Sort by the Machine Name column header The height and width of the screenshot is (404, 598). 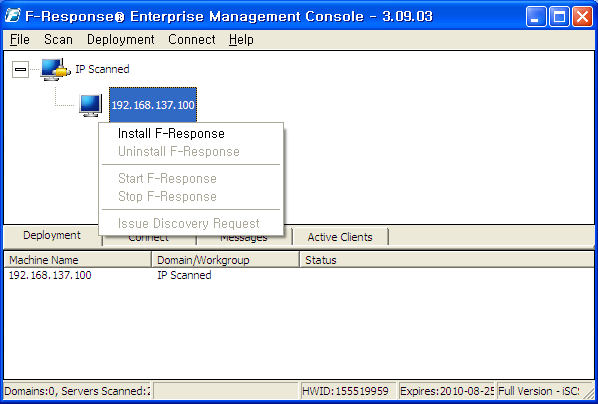point(78,260)
